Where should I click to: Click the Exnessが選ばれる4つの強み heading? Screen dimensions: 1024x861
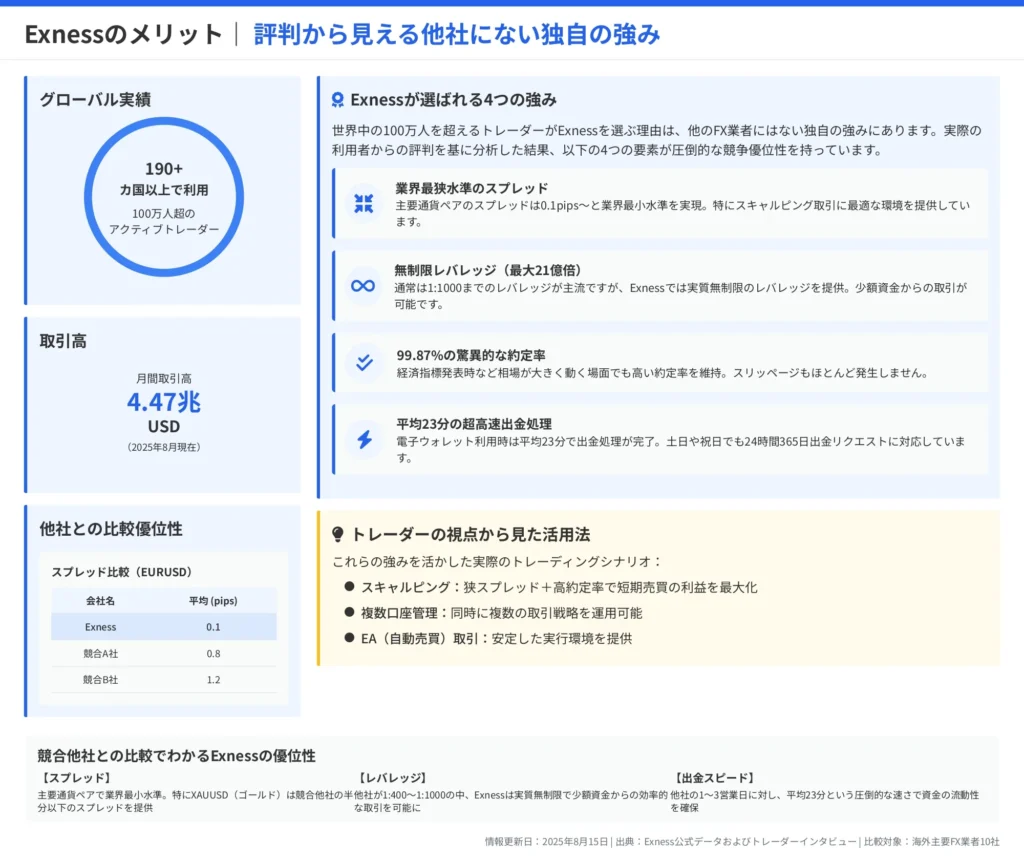tap(453, 99)
